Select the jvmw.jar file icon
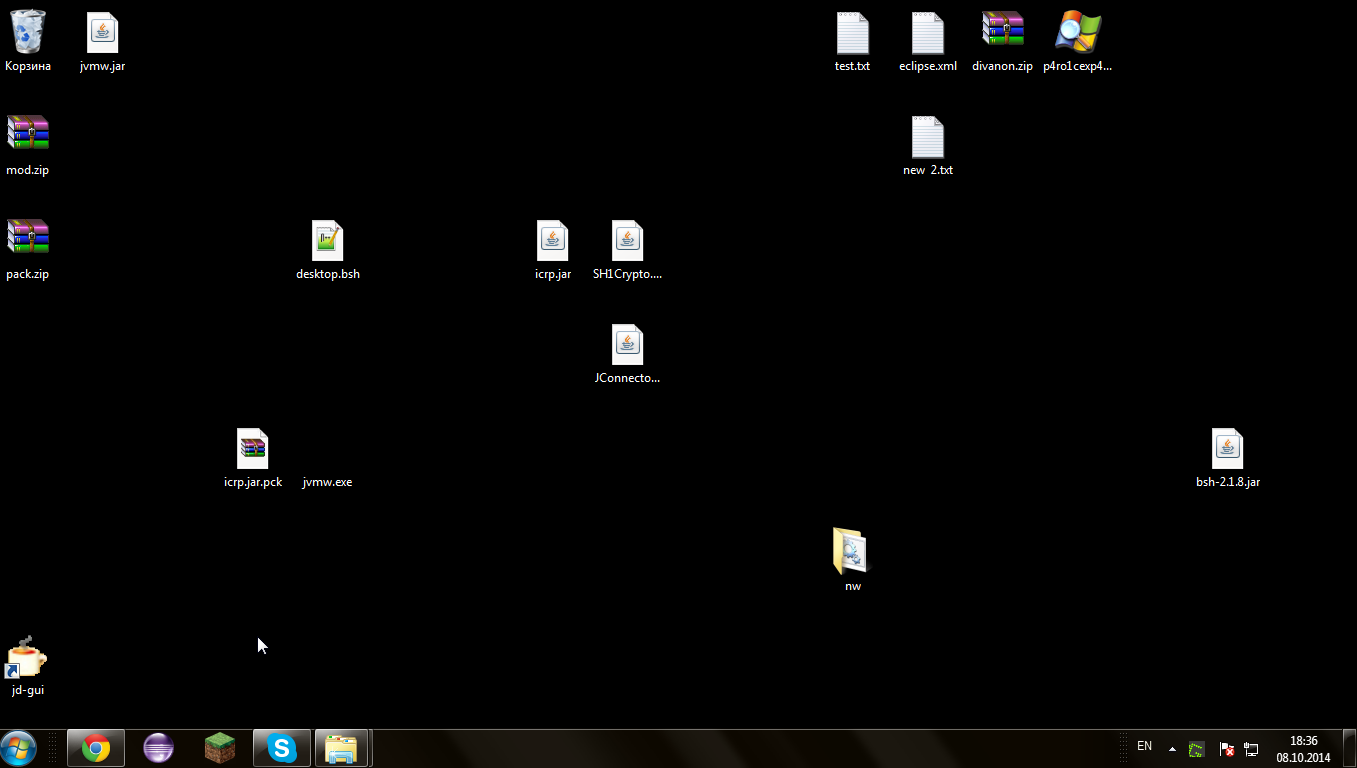 tap(102, 33)
